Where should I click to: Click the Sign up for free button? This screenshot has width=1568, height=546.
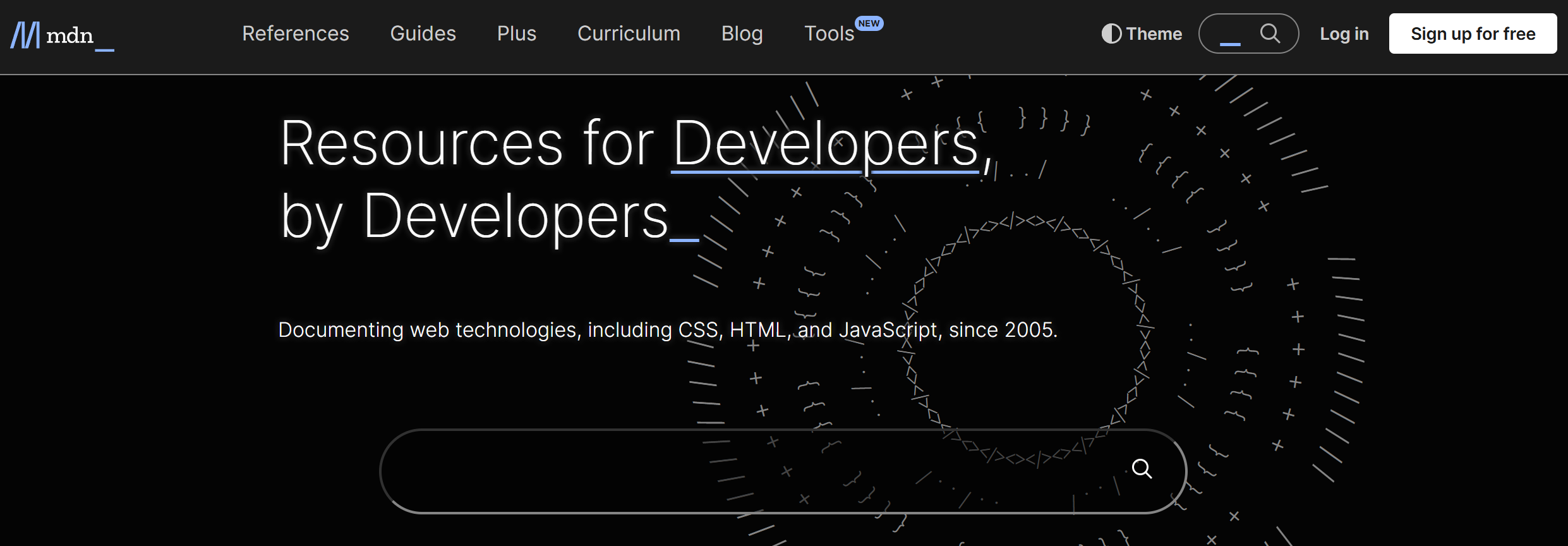coord(1472,33)
